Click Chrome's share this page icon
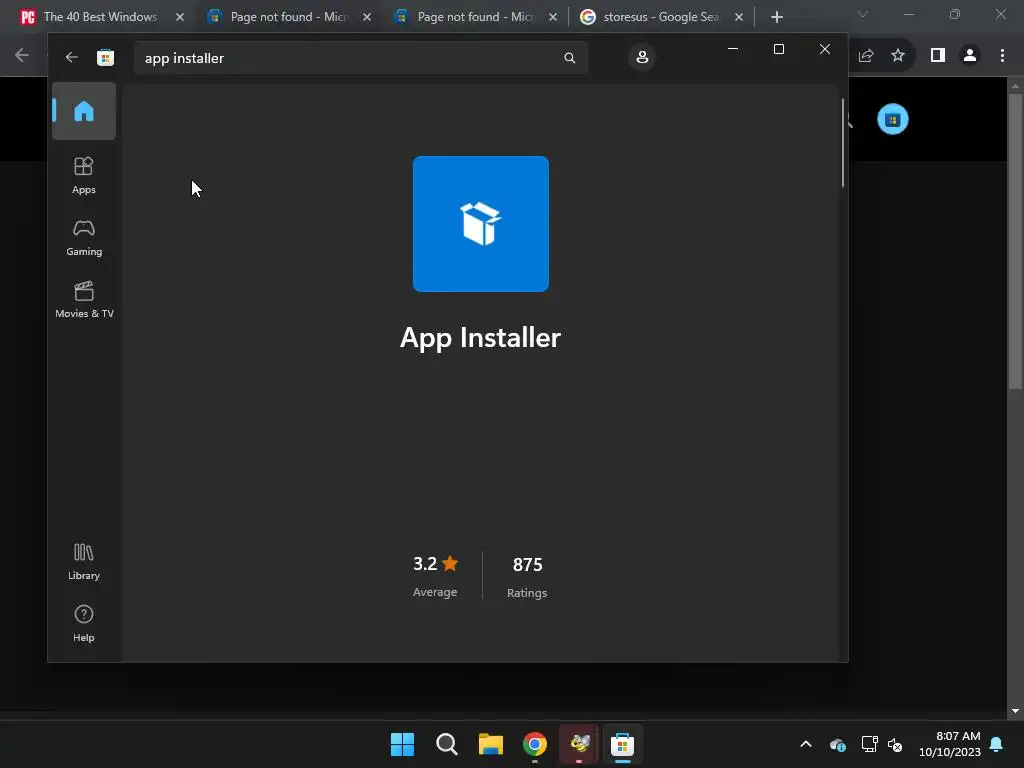This screenshot has width=1024, height=768. 866,56
